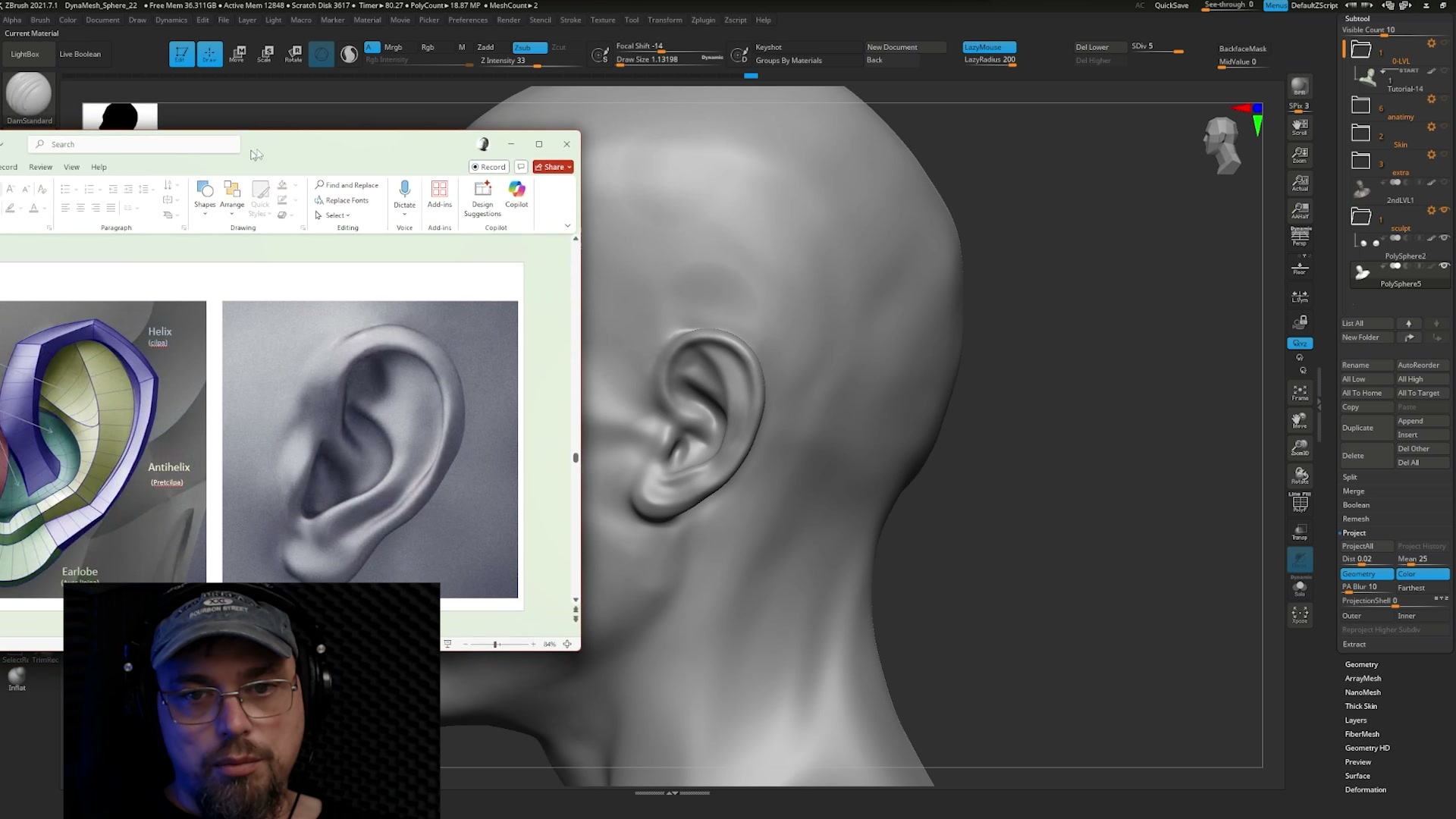
Task: Click the PowerPoint Search box
Action: pos(135,144)
